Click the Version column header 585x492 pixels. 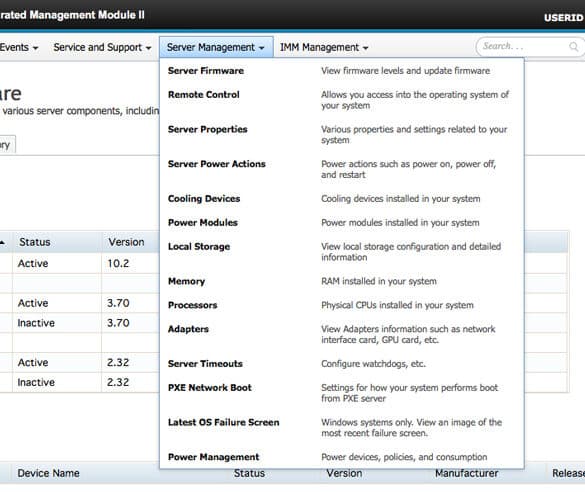(130, 242)
